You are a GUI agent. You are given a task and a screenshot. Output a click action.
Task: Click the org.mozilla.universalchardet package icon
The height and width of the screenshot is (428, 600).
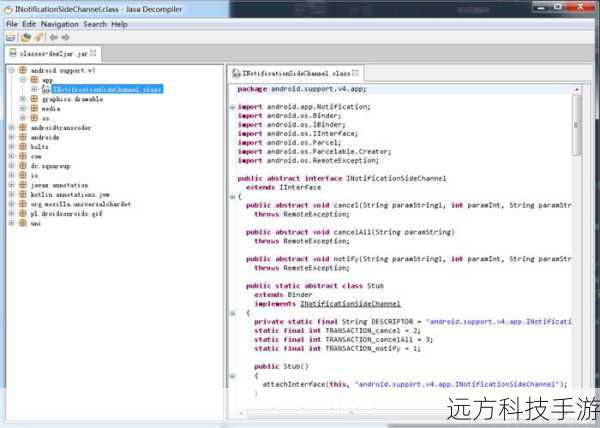click(23, 204)
